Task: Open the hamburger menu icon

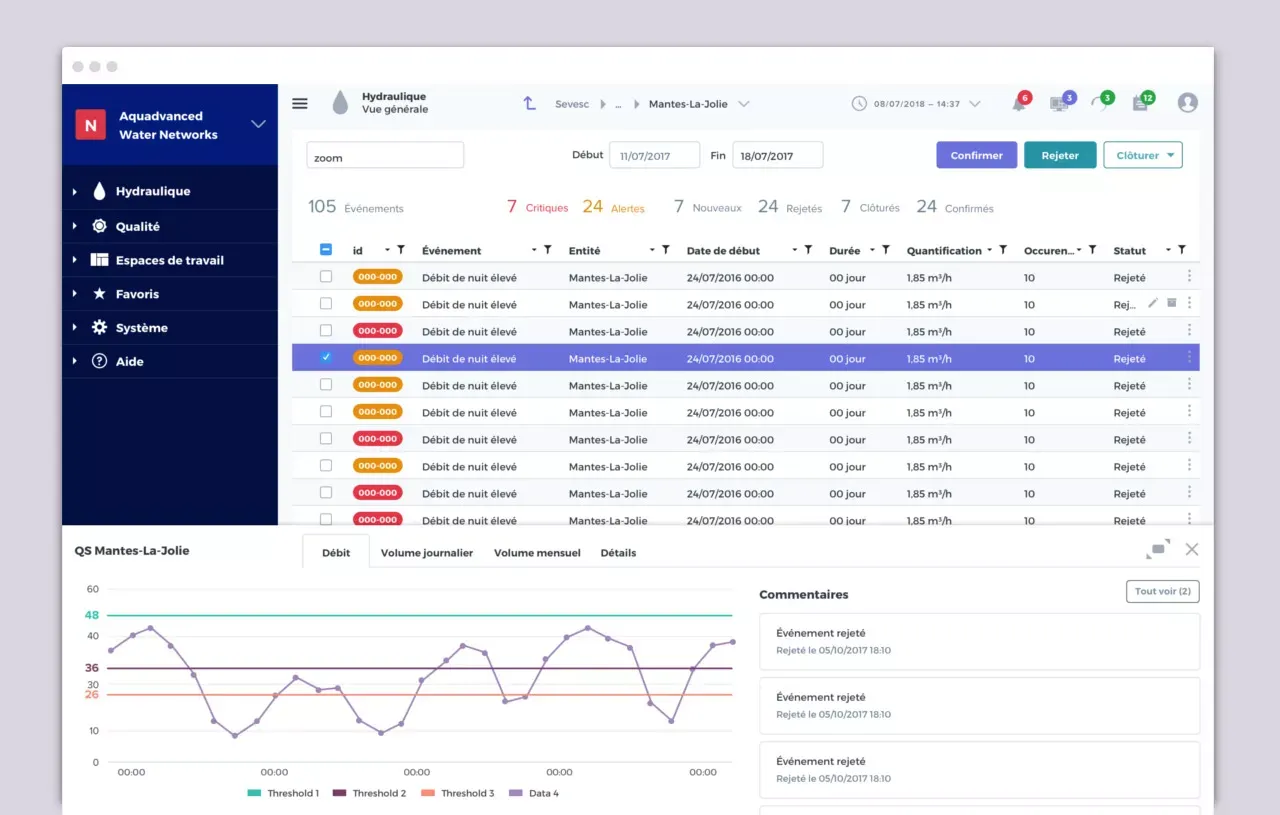Action: pos(300,103)
